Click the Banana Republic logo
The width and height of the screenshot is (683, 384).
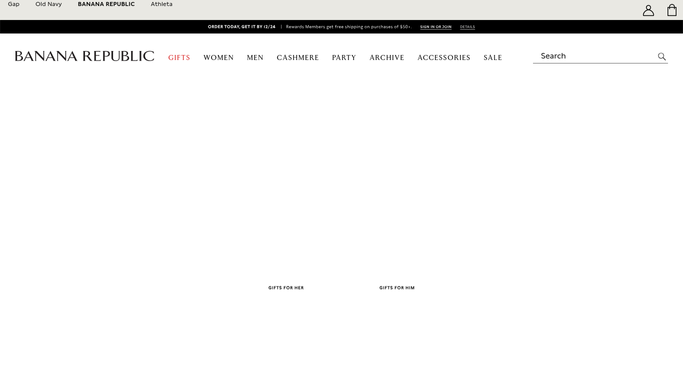click(x=84, y=56)
